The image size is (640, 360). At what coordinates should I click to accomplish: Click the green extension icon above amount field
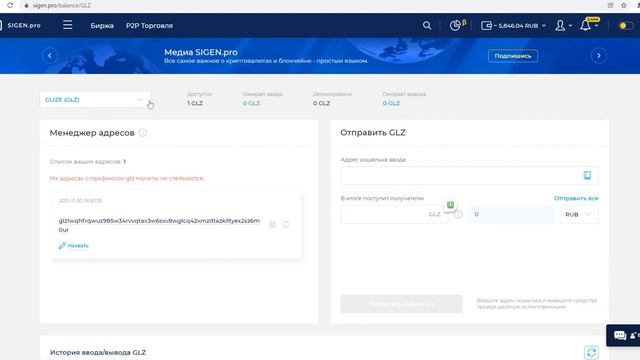pos(450,205)
